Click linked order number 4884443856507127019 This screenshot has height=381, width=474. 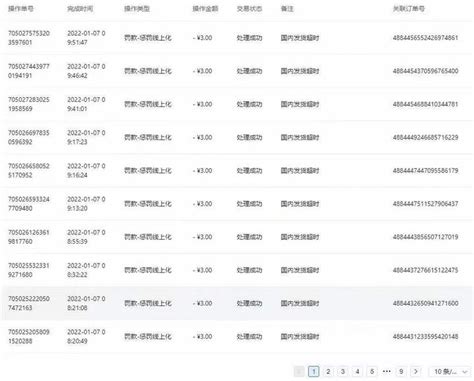(x=425, y=237)
